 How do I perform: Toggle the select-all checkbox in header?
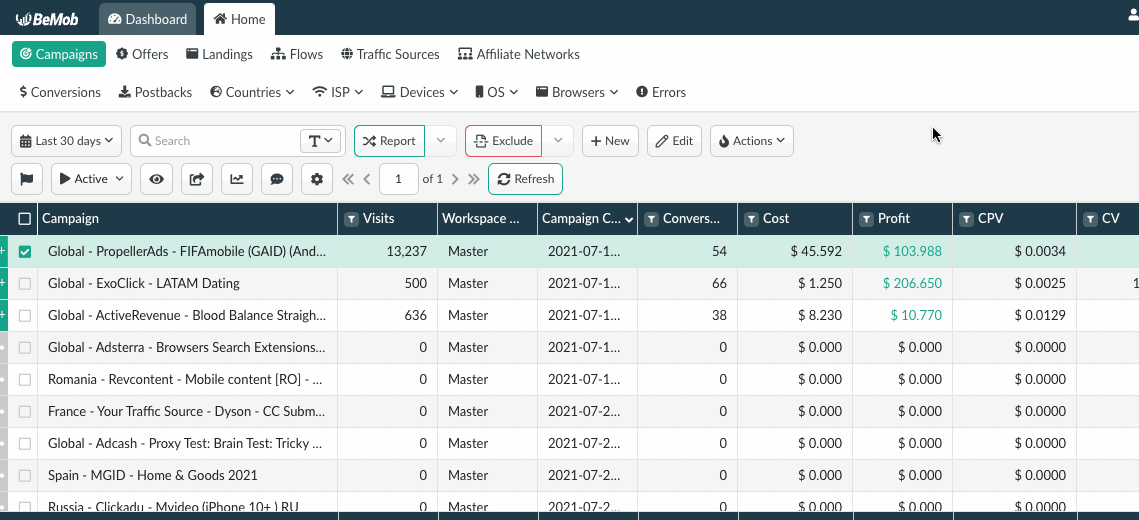(x=25, y=219)
